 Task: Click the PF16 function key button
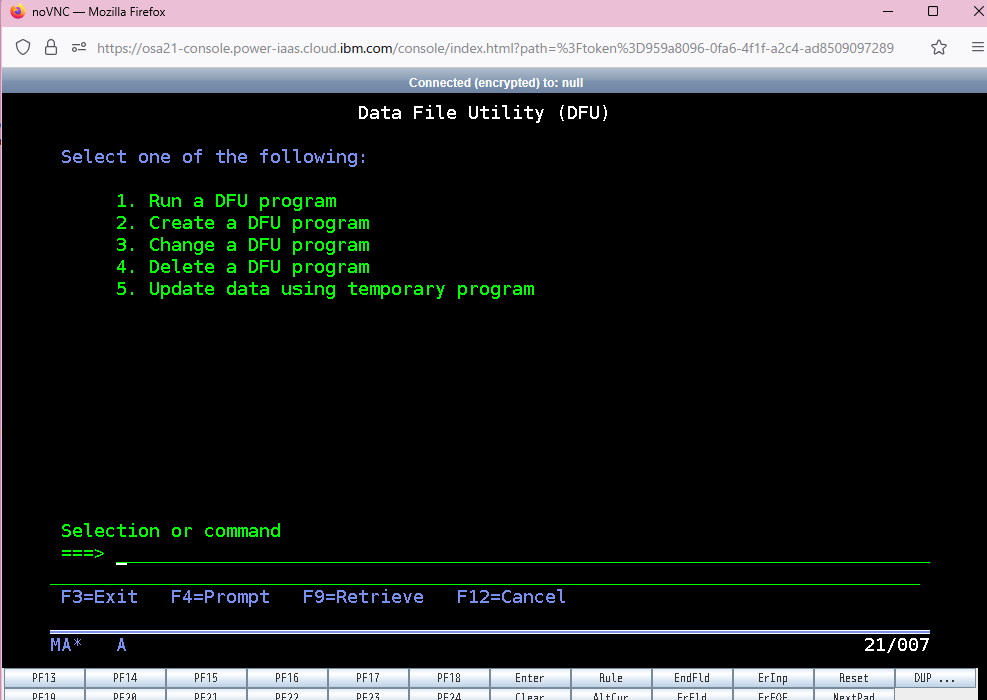287,678
